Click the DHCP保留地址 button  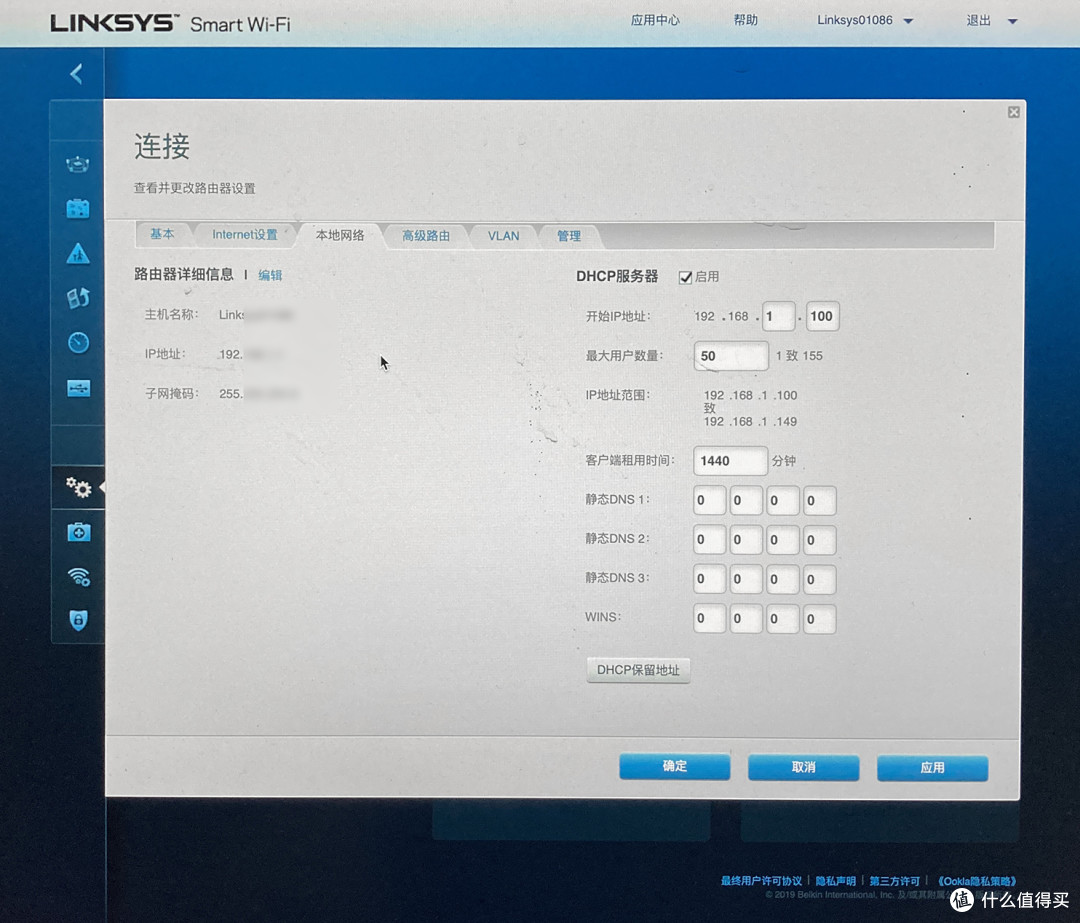click(638, 670)
